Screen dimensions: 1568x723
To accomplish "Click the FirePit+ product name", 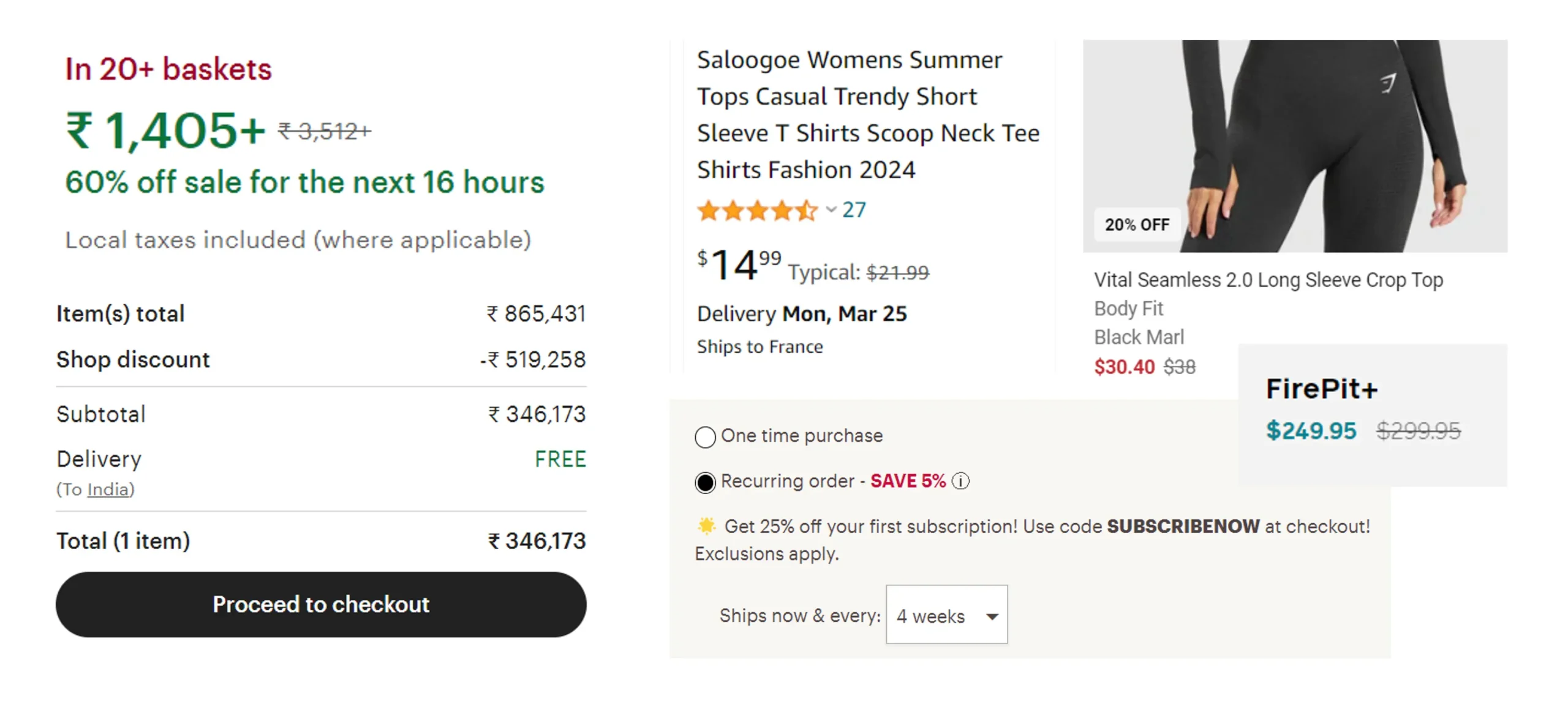I will pos(1321,388).
